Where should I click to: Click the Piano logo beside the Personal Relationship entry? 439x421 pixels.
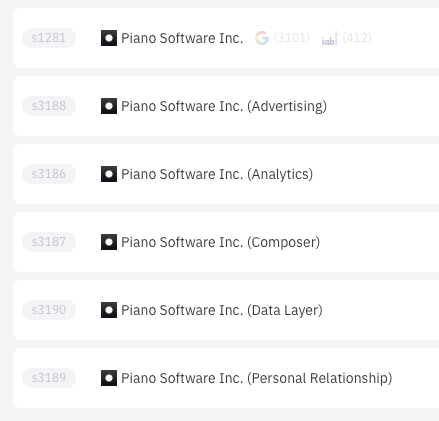[x=109, y=378]
